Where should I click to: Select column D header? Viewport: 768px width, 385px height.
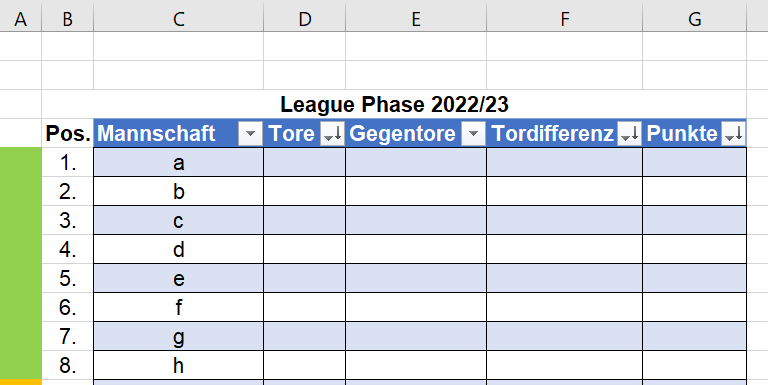(x=305, y=19)
